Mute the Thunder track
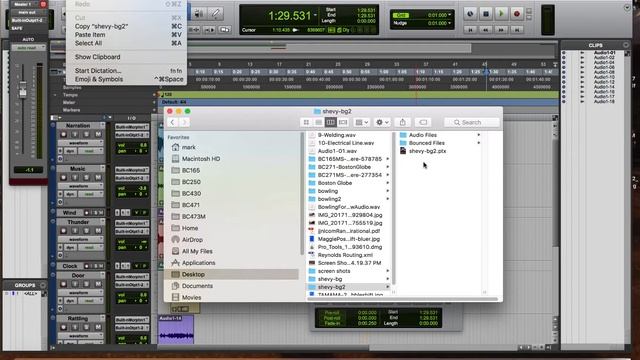The height and width of the screenshot is (360, 640). pyautogui.click(x=98, y=231)
